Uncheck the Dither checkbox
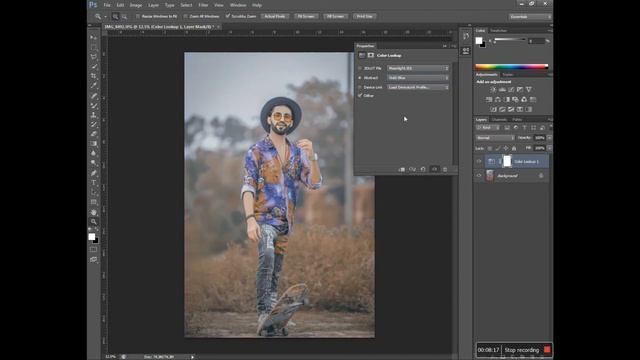This screenshot has width=640, height=360. pyautogui.click(x=360, y=96)
